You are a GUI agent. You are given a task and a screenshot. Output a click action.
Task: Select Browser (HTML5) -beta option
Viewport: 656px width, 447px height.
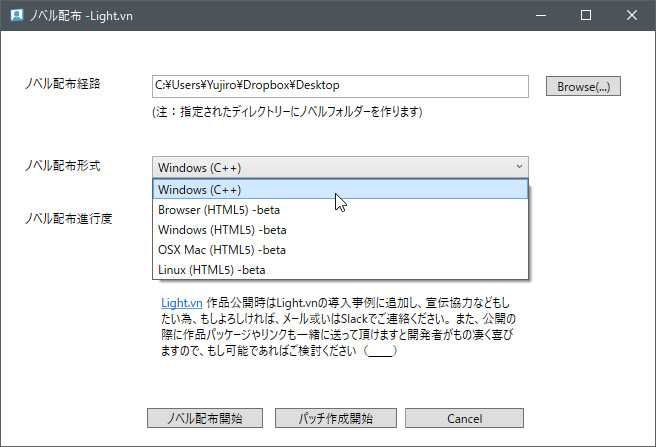[x=340, y=209]
